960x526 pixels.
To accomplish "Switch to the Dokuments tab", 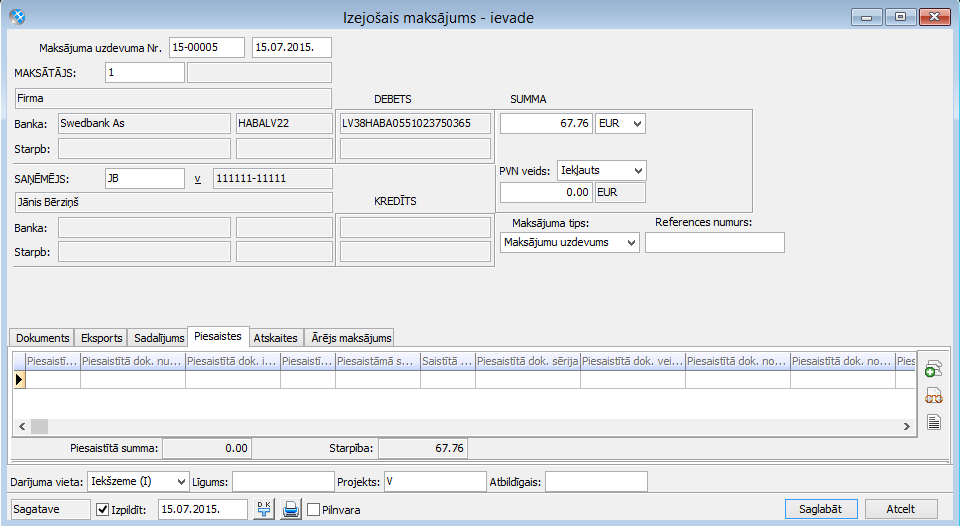I will coord(42,338).
